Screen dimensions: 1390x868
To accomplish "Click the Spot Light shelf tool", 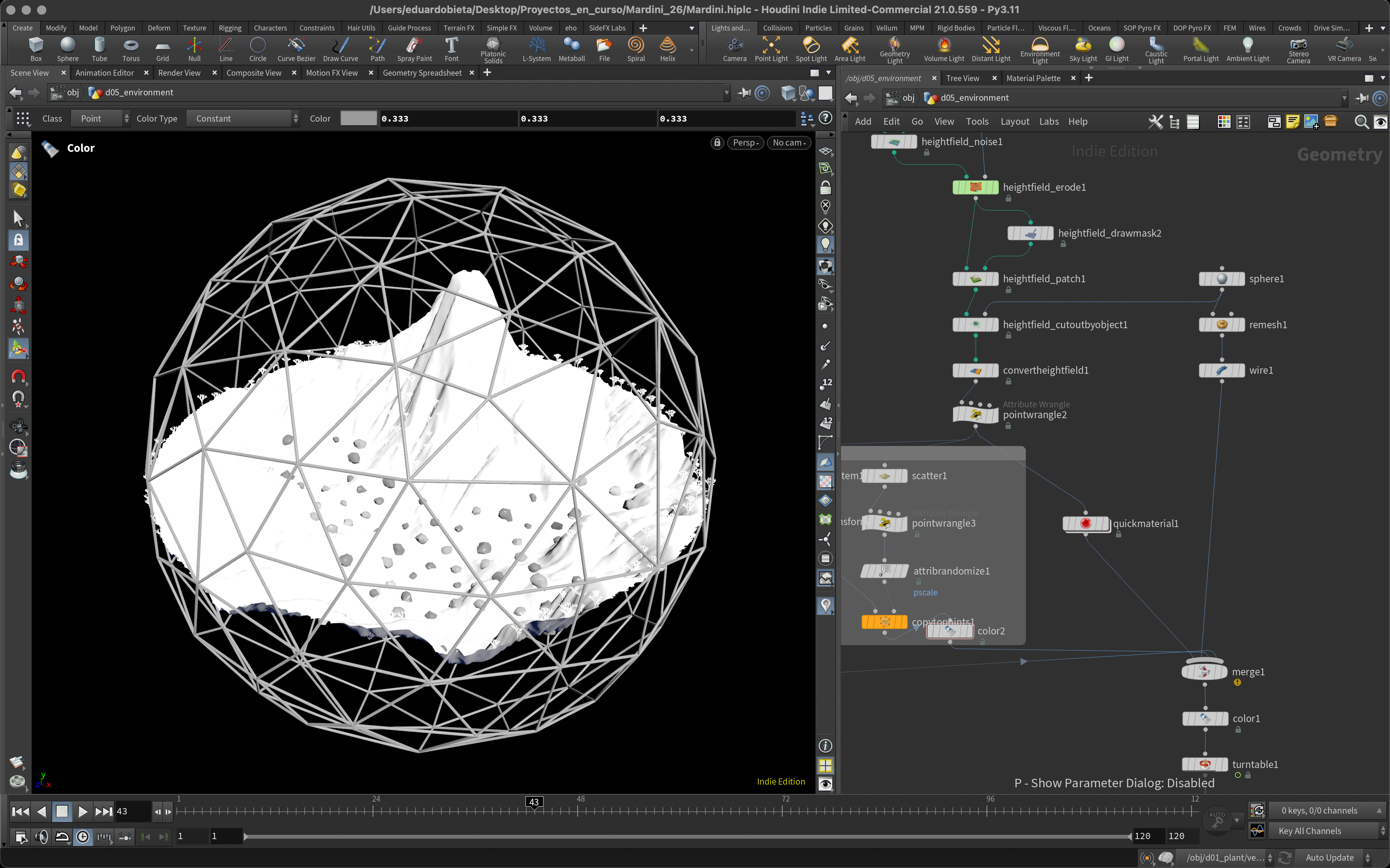I will tap(810, 49).
